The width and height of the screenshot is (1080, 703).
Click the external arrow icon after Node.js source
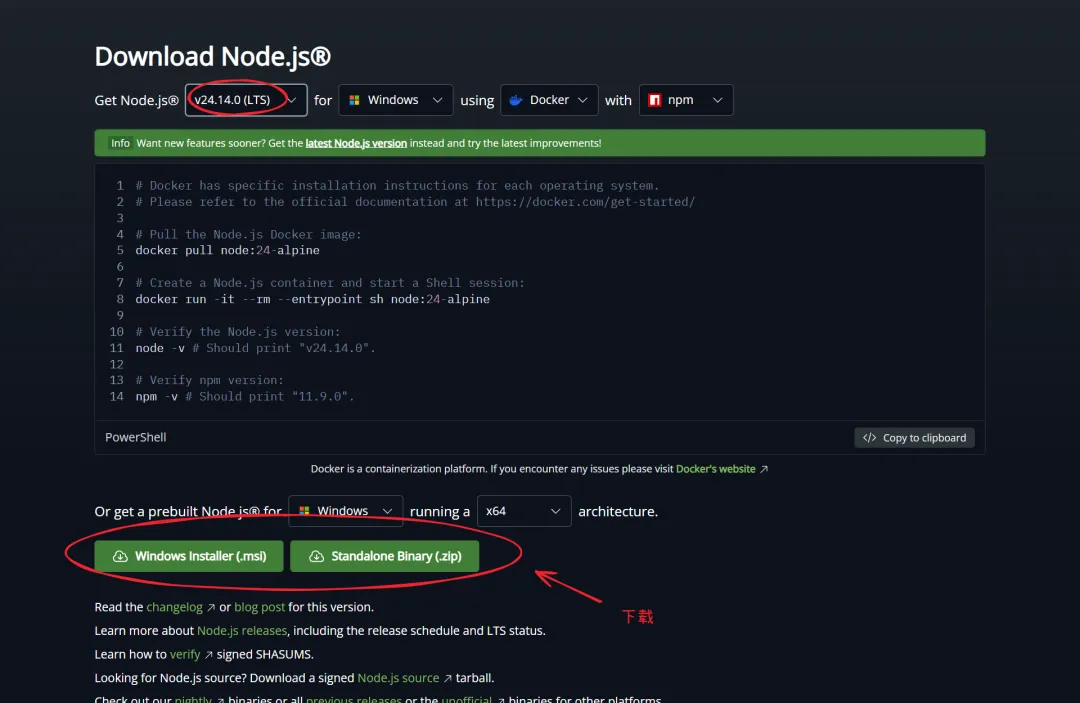pyautogui.click(x=447, y=679)
